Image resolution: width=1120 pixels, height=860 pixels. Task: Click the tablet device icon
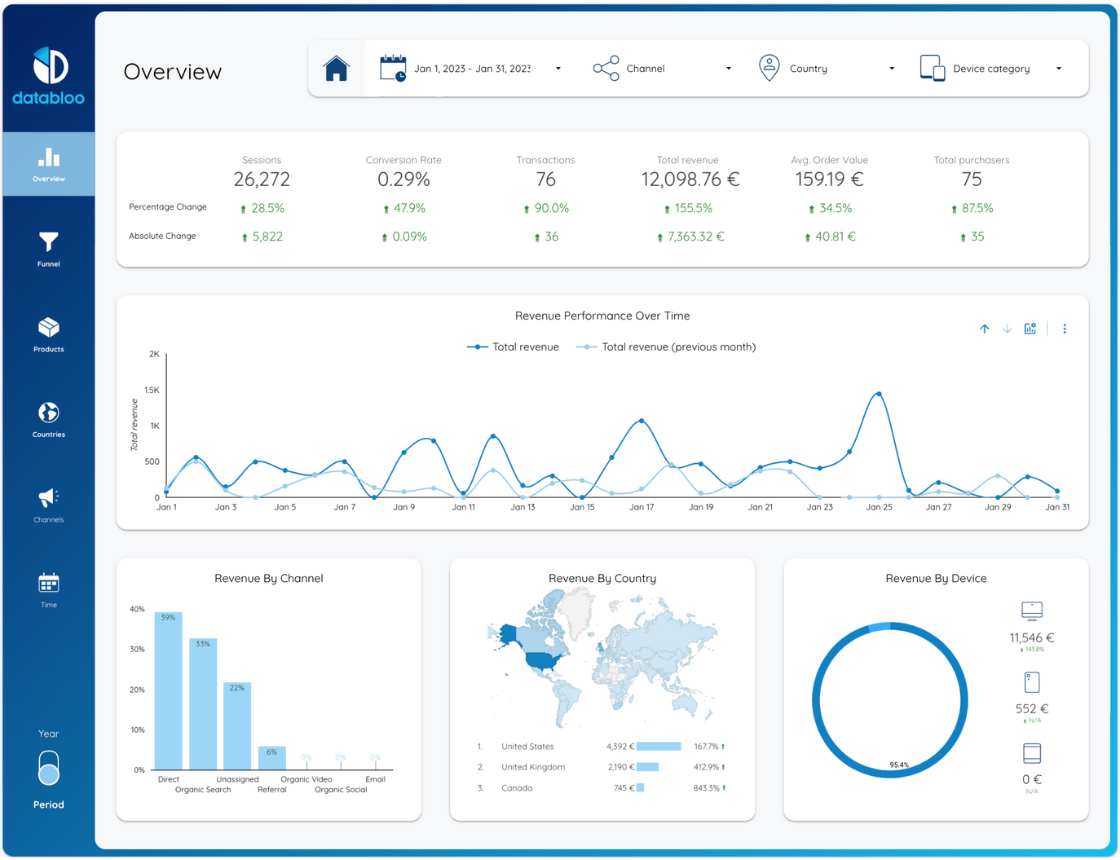coord(1031,754)
